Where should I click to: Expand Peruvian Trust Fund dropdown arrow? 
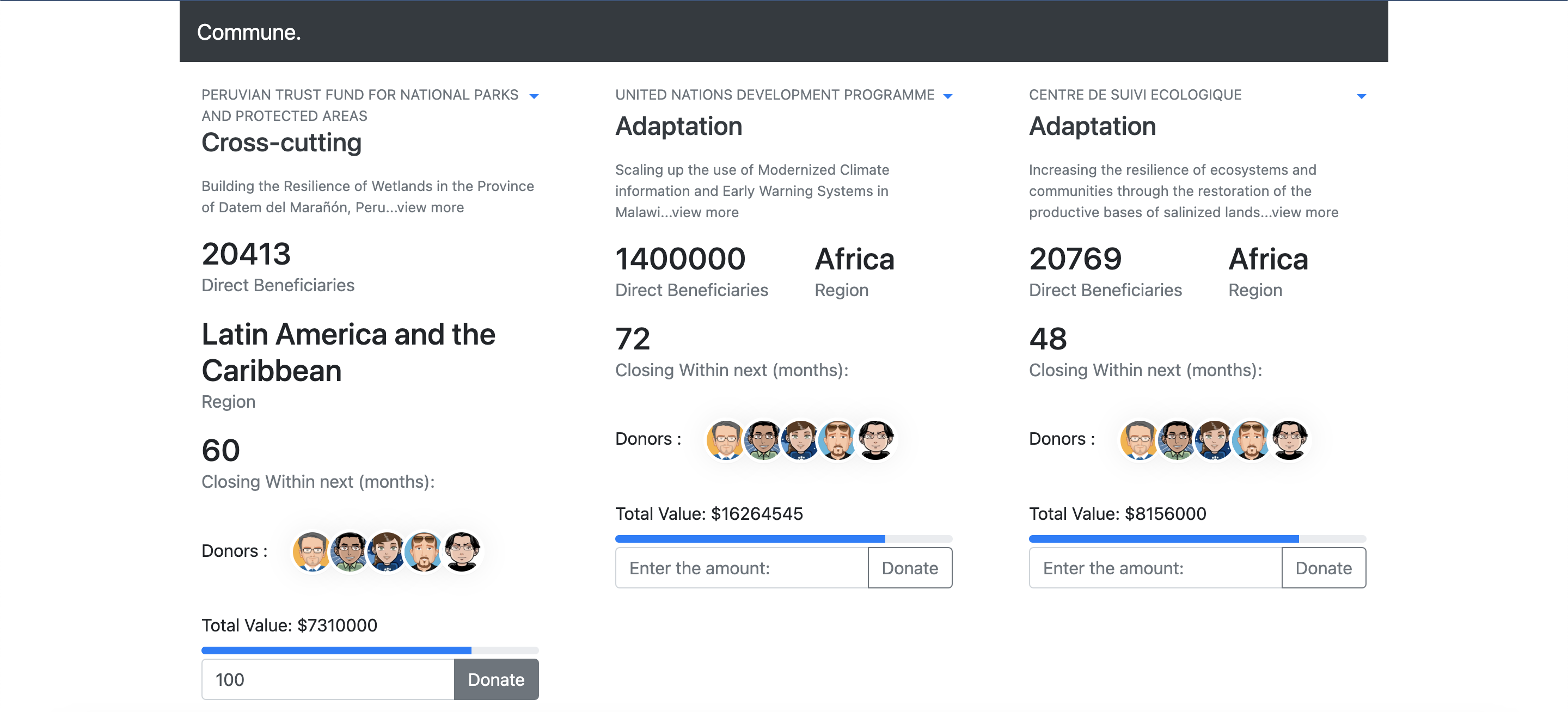pyautogui.click(x=534, y=96)
